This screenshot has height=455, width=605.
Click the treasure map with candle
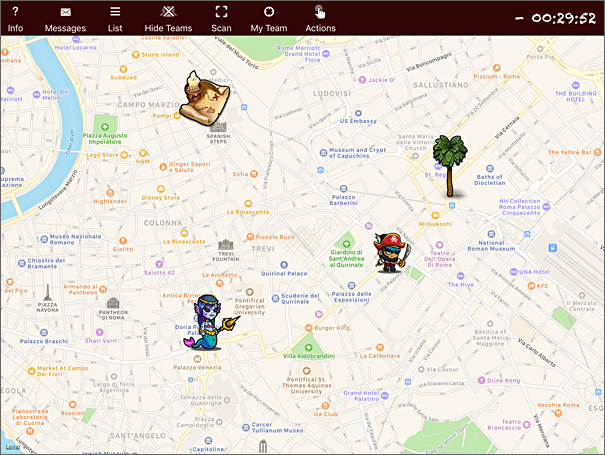pos(204,98)
